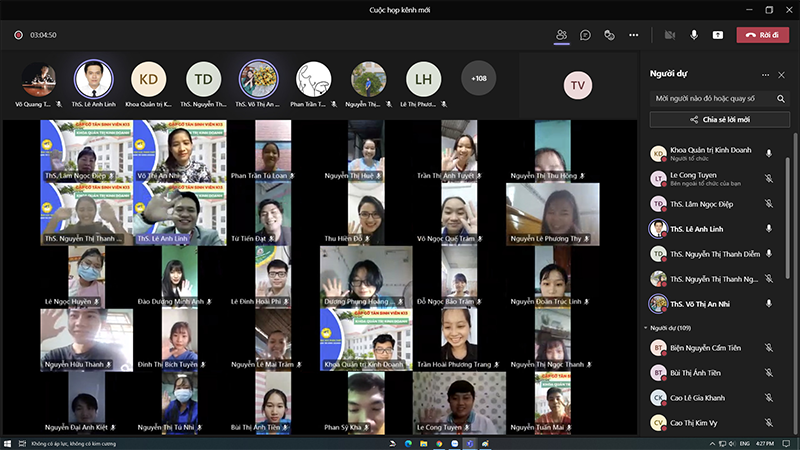Click mic icon beside Khoa Quản trị Kinh Doanh

point(769,153)
